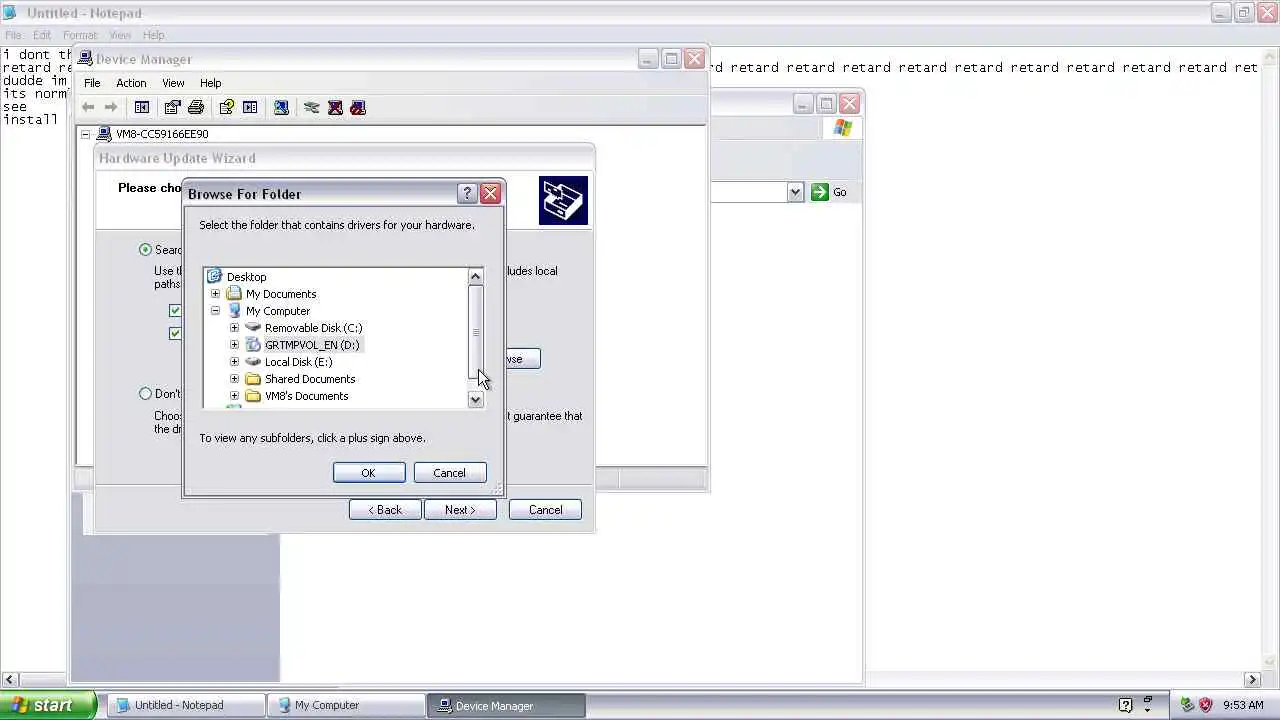This screenshot has height=720, width=1280.
Task: Click the Update Driver toolbar icon
Action: tap(312, 107)
